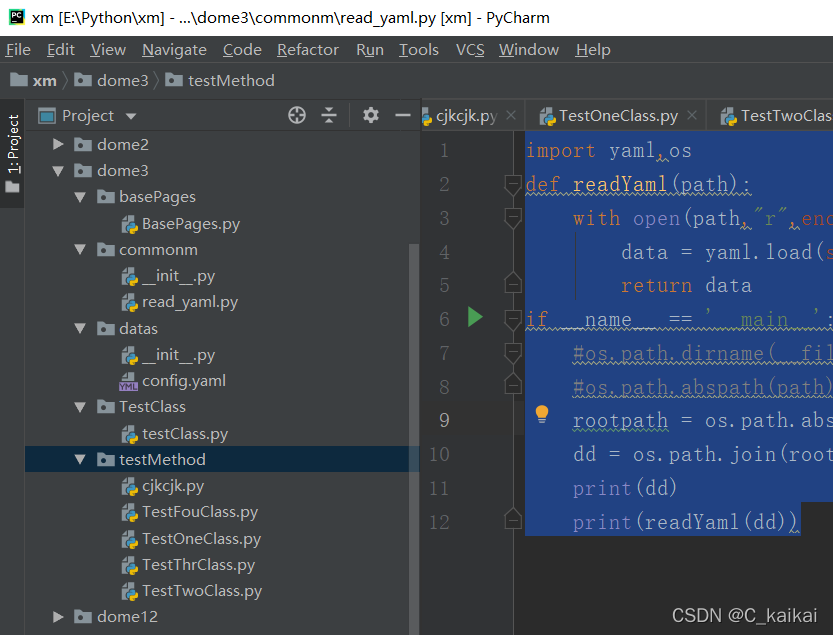Close the cjkcjk.py editor tab
833x635 pixels.
pyautogui.click(x=511, y=115)
